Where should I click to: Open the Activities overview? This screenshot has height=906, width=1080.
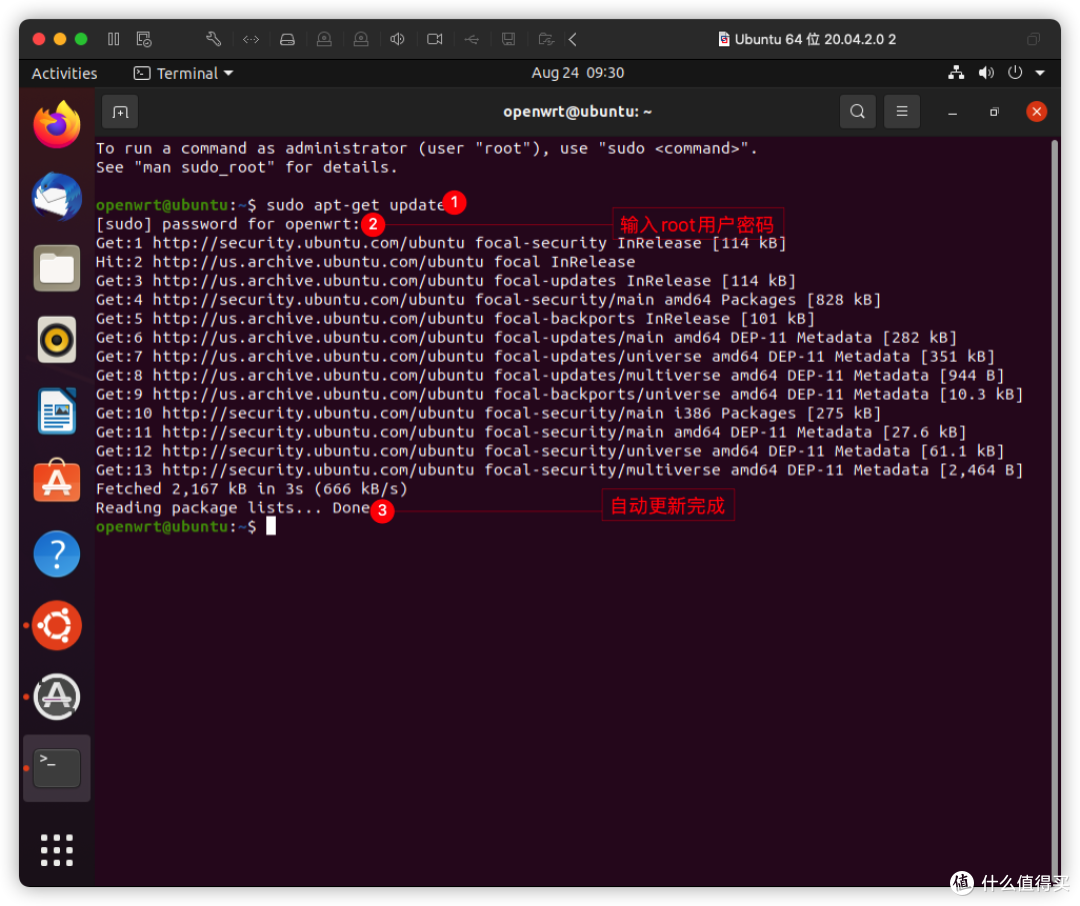tap(64, 73)
